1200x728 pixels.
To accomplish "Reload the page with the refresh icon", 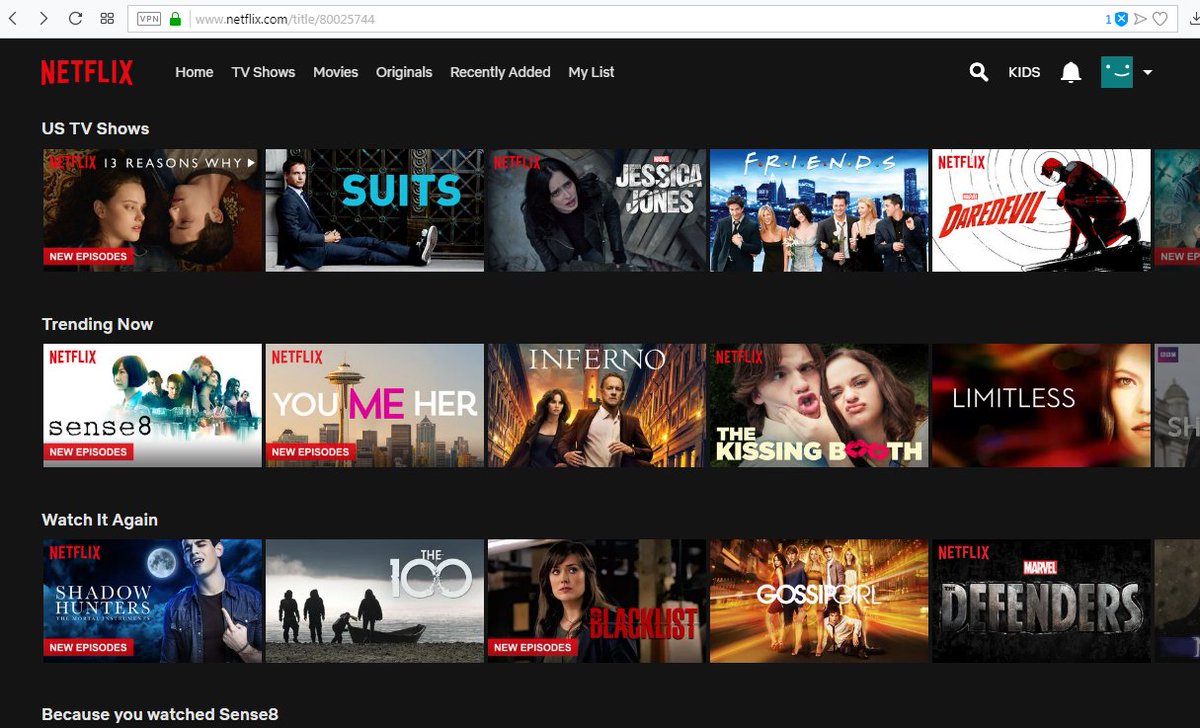I will pos(75,18).
